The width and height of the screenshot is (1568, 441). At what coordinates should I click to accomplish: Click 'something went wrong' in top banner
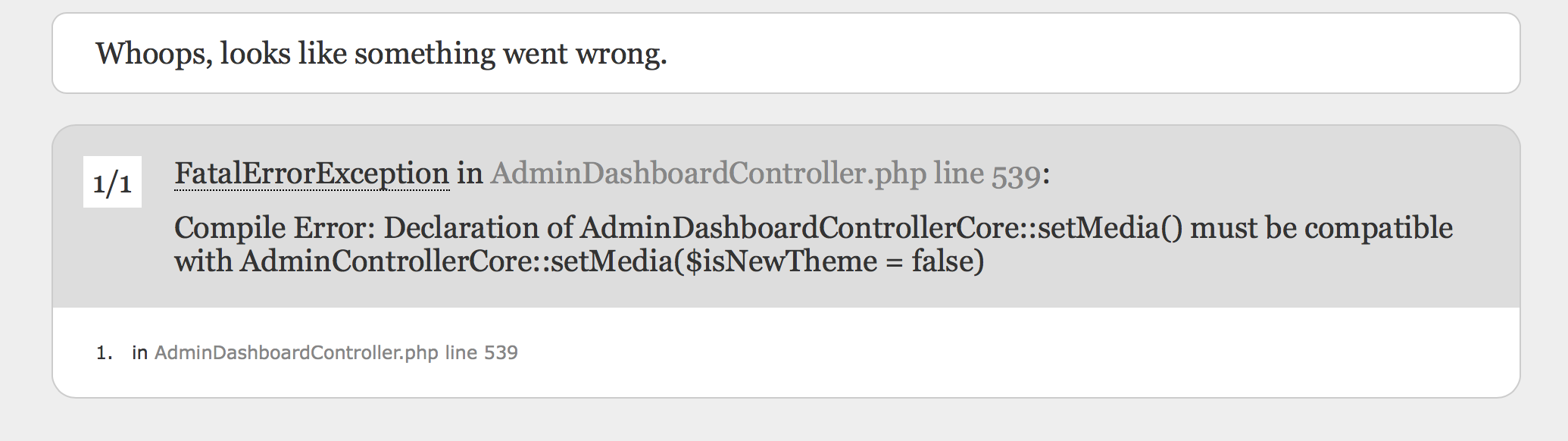point(510,54)
